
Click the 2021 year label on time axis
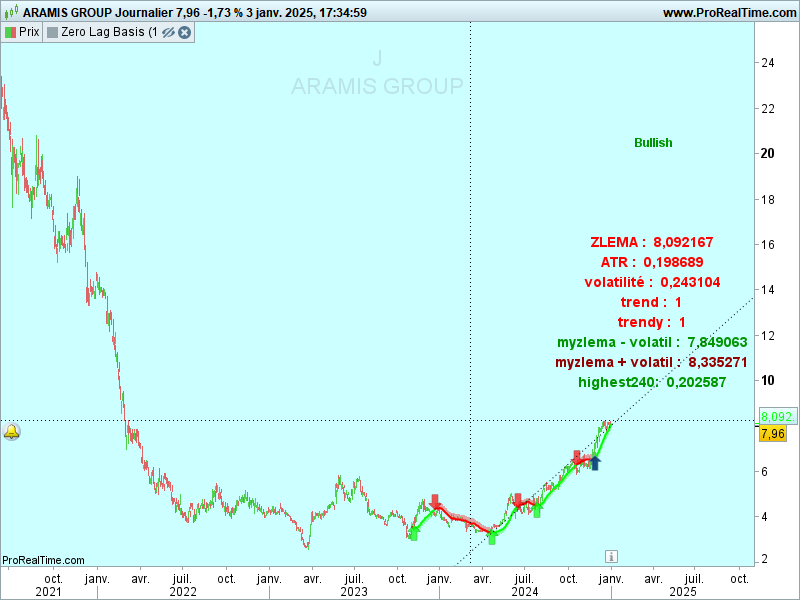click(x=48, y=592)
